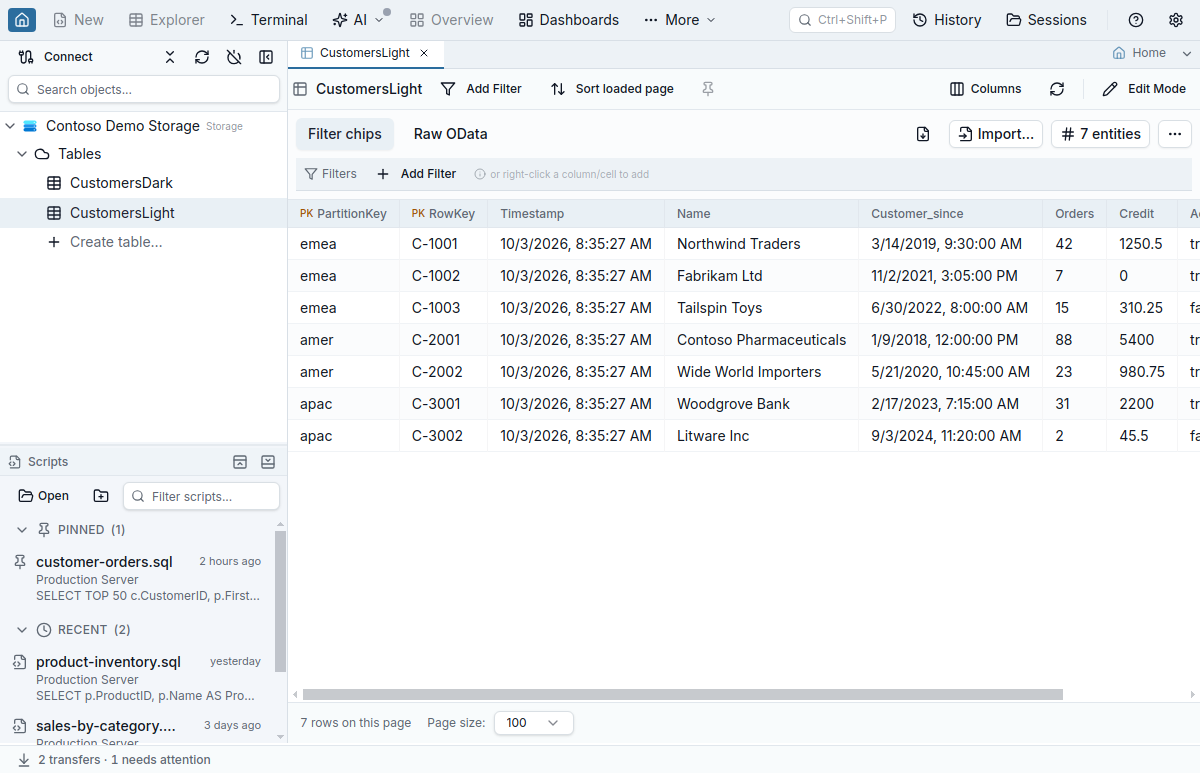The image size is (1200, 773).
Task: Click the Scripts list vertical scrollbar
Action: coord(280,602)
